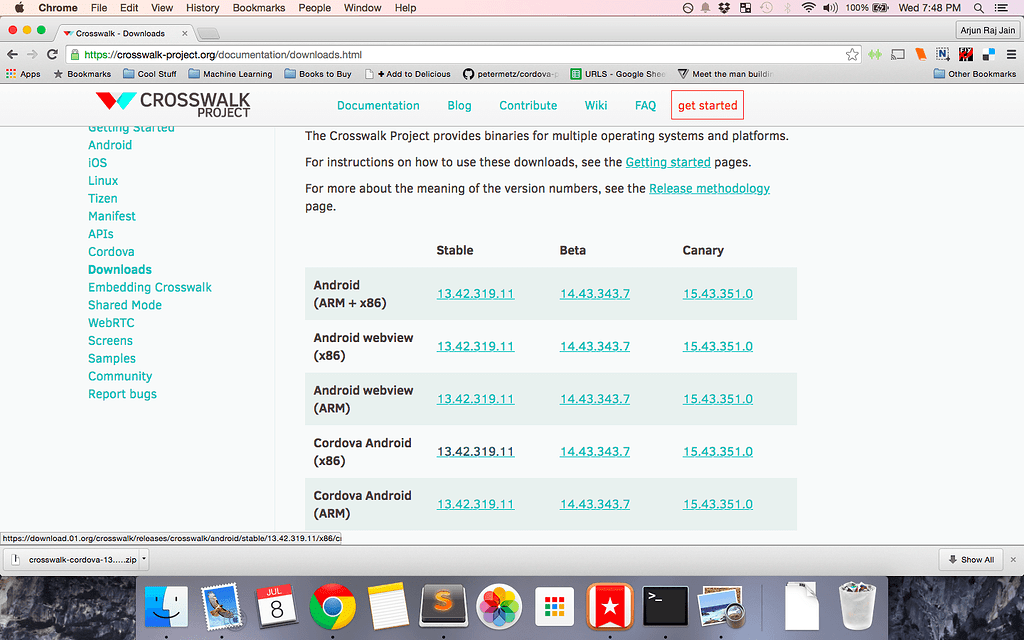
Task: Click the get started button
Action: (x=707, y=105)
